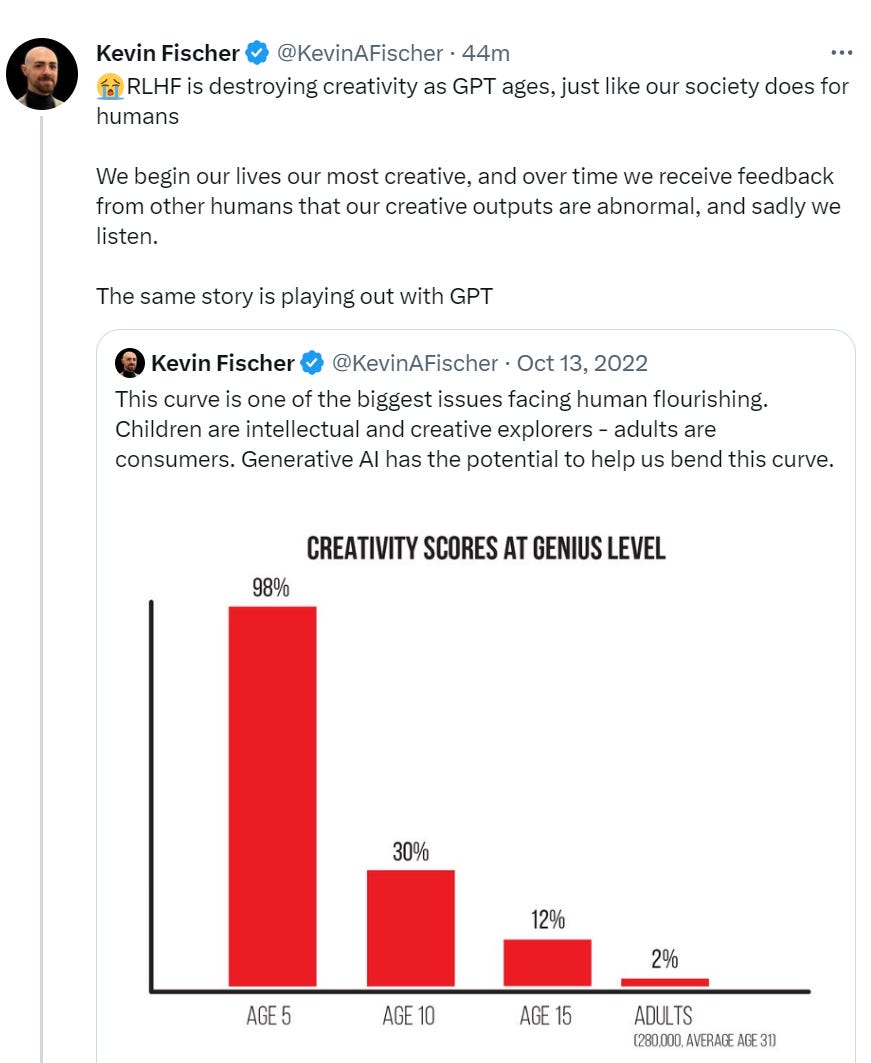871x1063 pixels.
Task: Click the @KevinAFischer handle in quoted tweet
Action: 414,363
